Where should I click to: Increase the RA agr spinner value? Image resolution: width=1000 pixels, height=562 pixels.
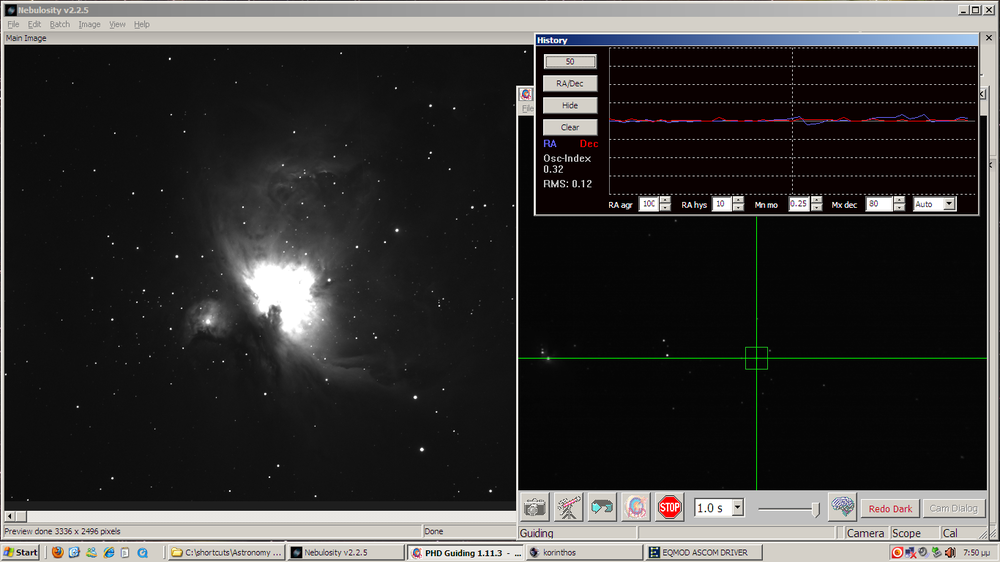pos(665,200)
